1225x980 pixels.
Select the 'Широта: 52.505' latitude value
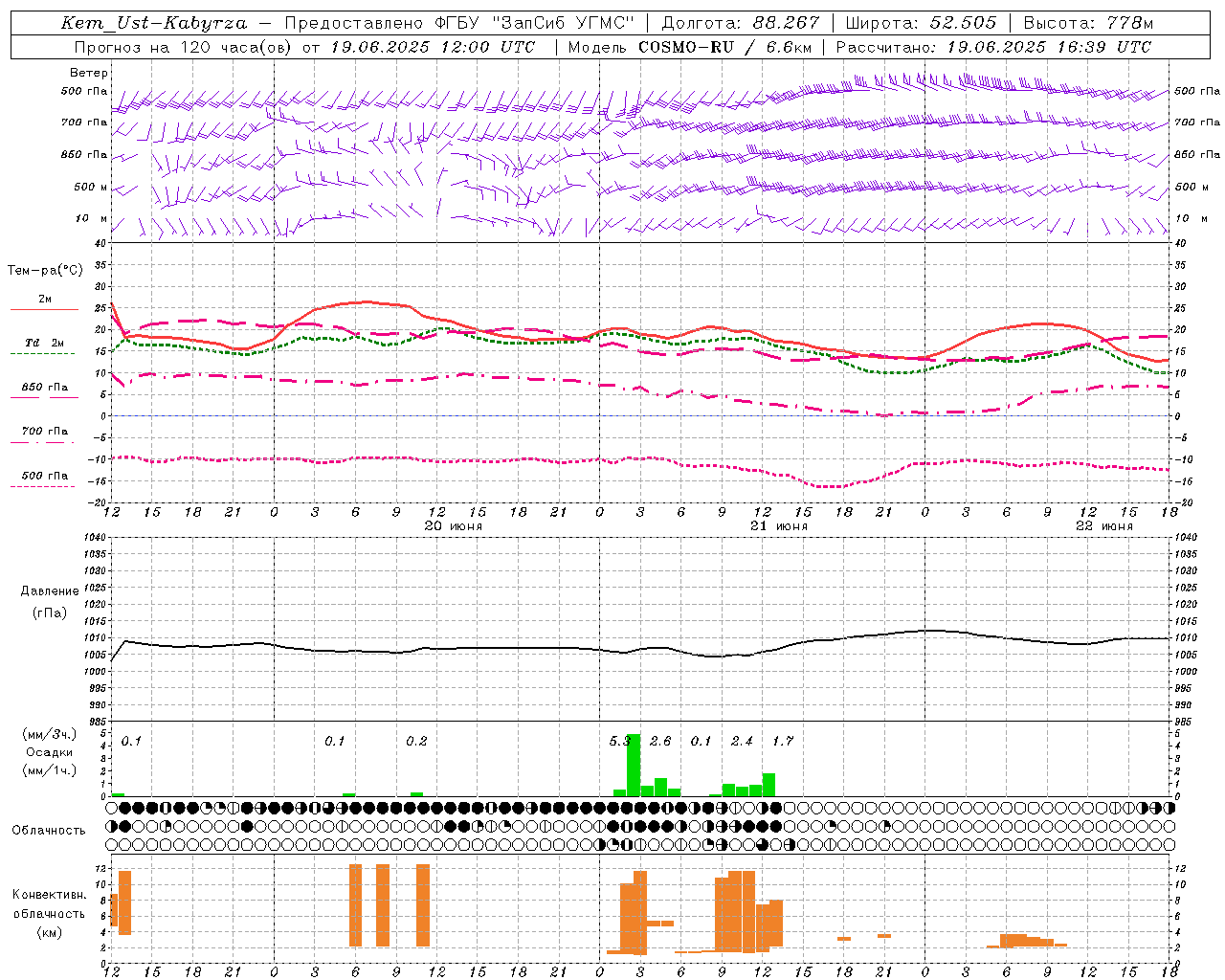(x=921, y=23)
